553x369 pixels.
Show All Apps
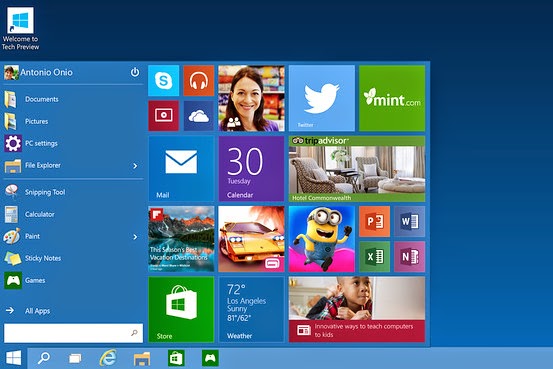[73, 311]
